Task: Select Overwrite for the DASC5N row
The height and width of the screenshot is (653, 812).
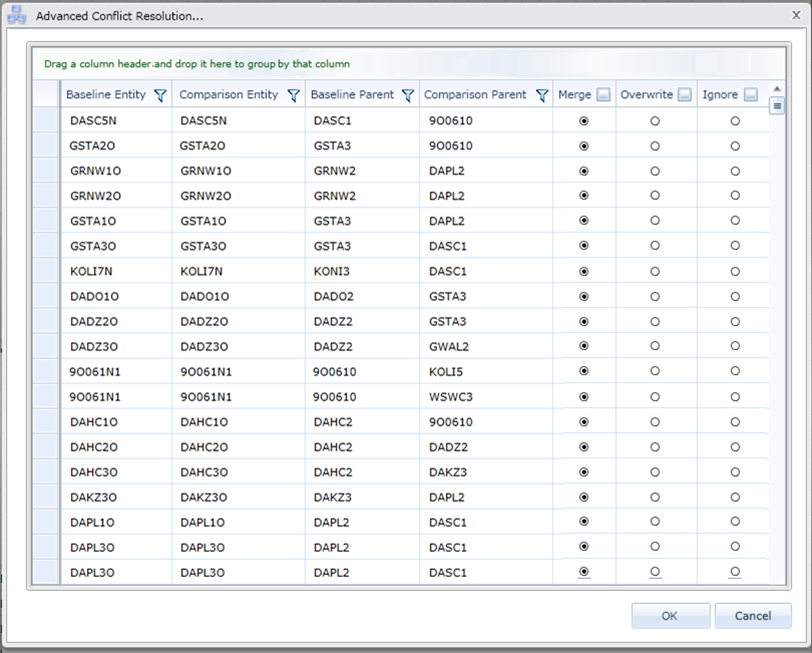Action: [x=655, y=120]
